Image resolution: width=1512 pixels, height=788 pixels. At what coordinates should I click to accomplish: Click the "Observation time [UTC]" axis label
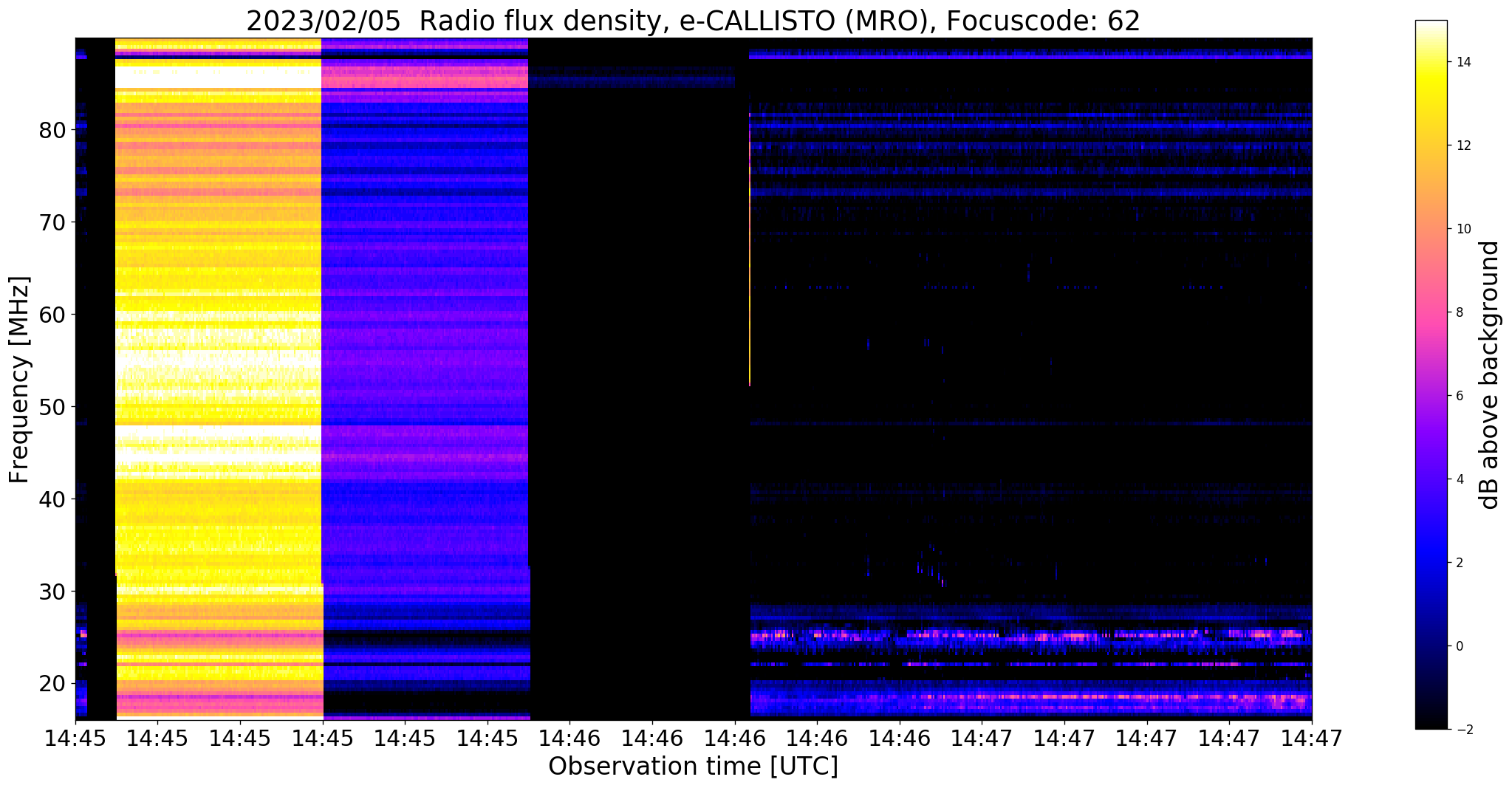tap(693, 766)
